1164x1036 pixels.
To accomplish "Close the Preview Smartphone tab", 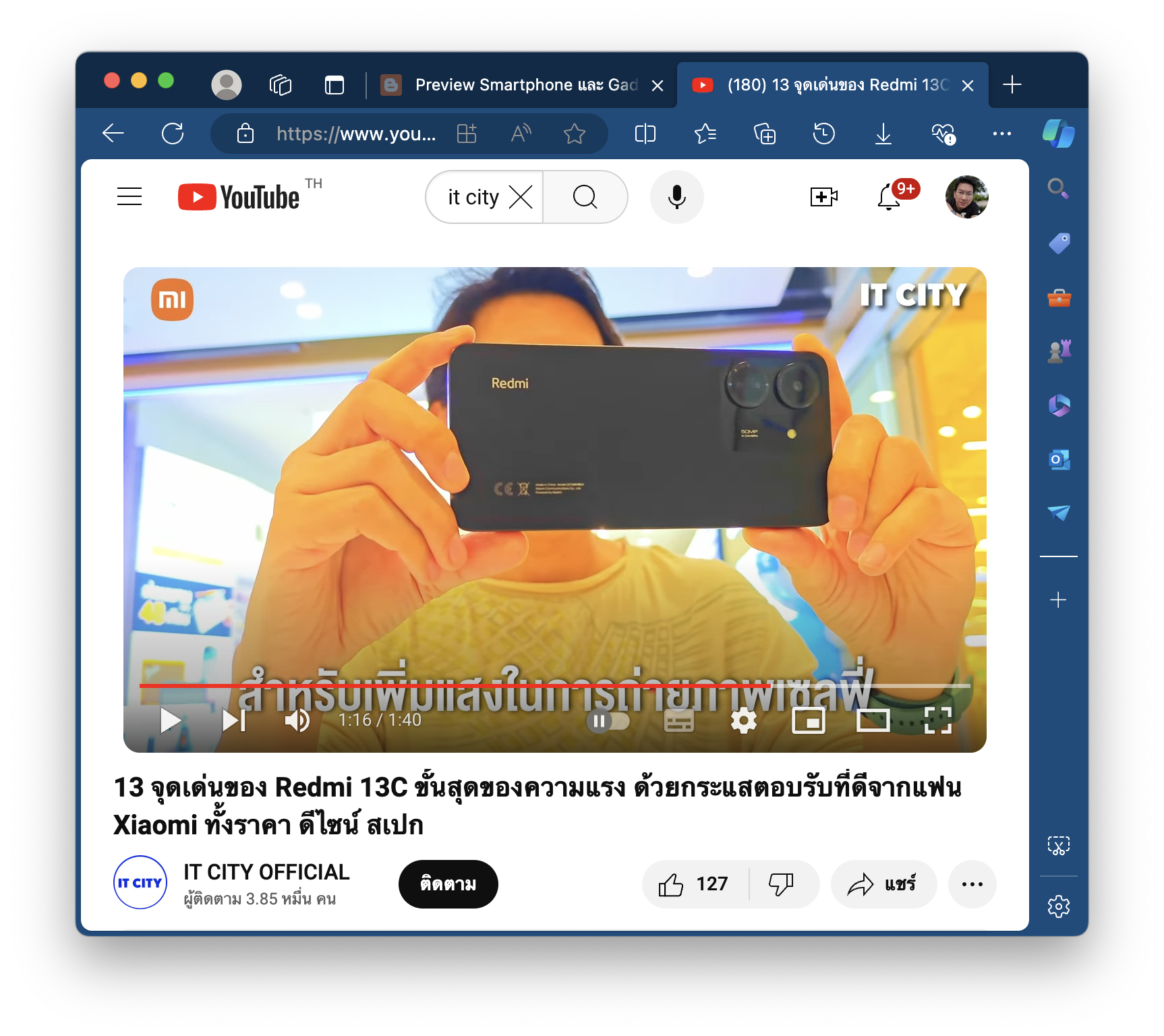I will [x=658, y=86].
